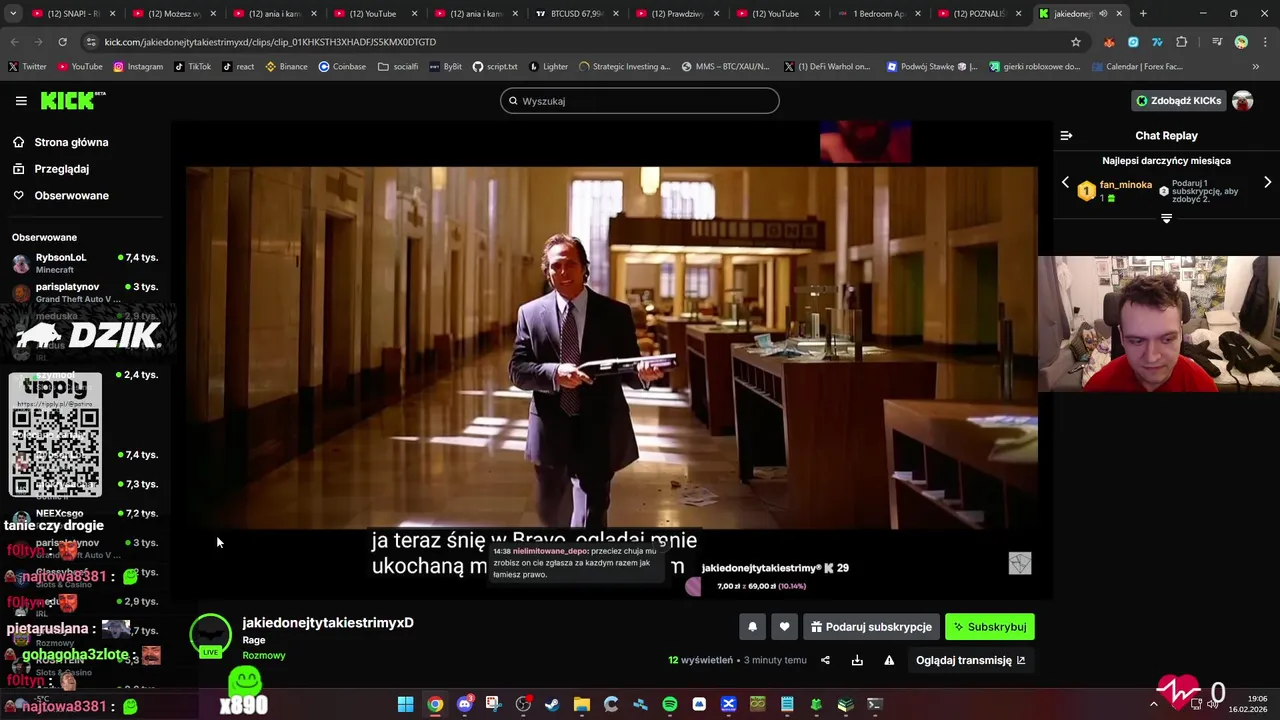1280x720 pixels.
Task: Open the Extensions puzzle menu
Action: 1182,42
